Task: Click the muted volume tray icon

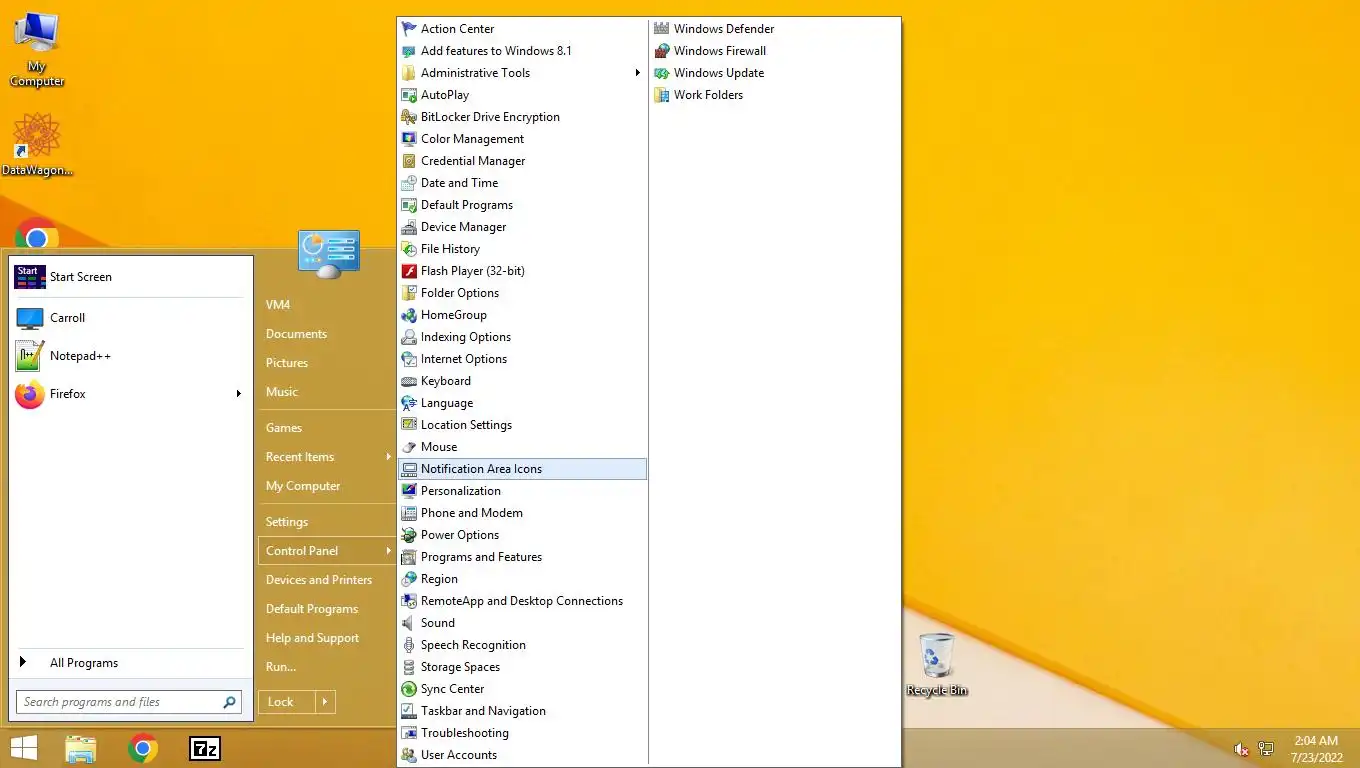Action: pyautogui.click(x=1241, y=749)
